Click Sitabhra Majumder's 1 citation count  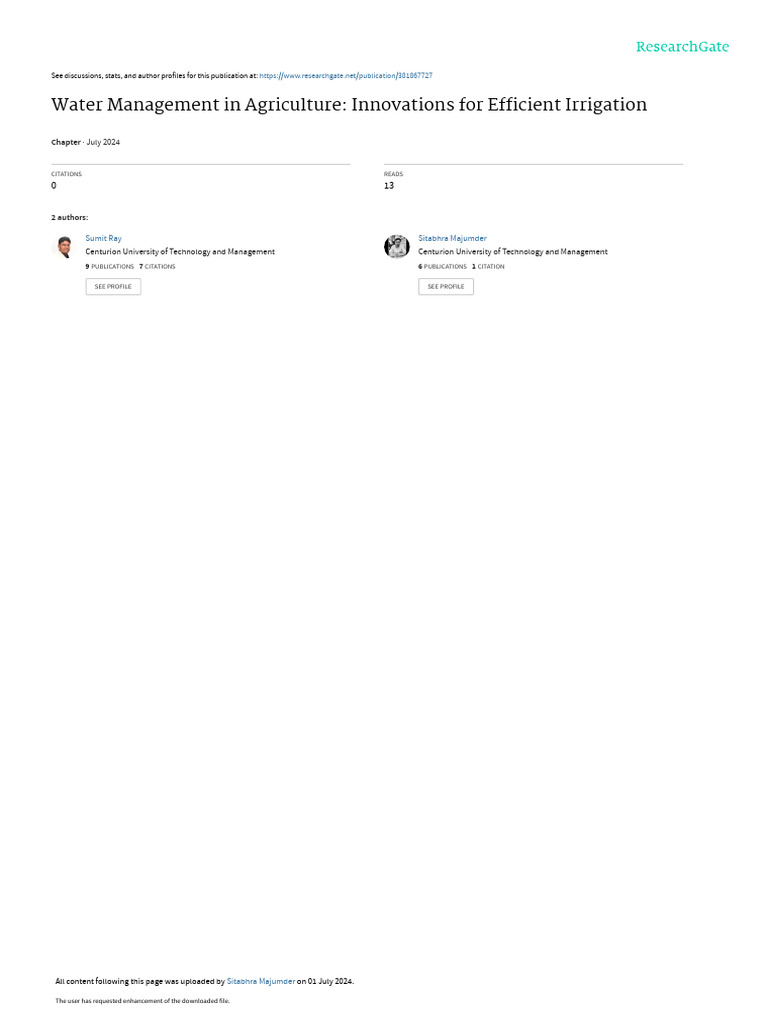(x=488, y=266)
